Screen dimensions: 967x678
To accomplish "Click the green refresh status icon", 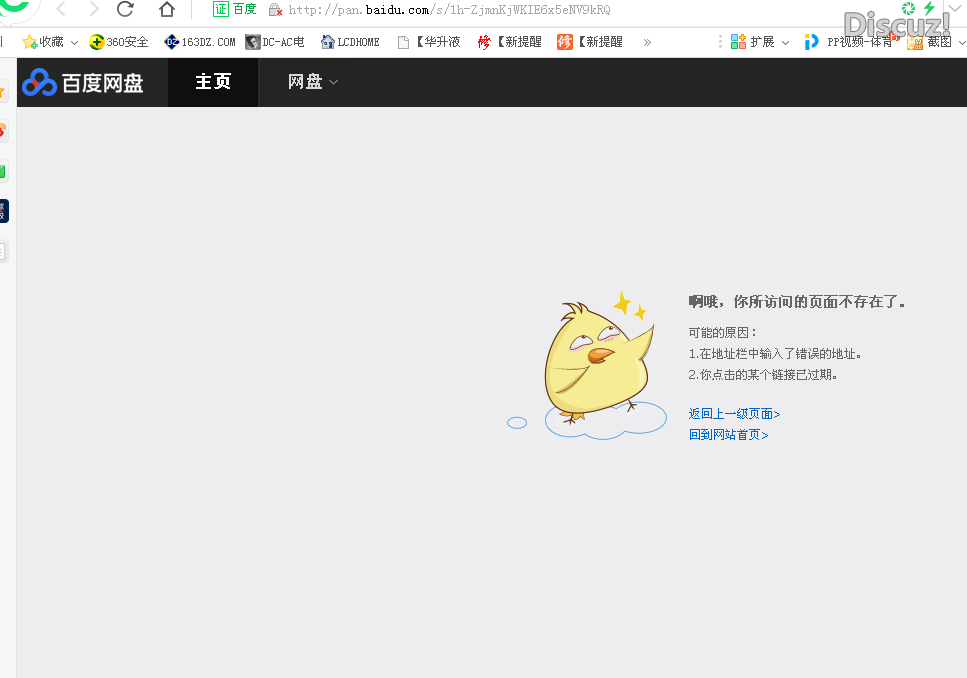I will pyautogui.click(x=909, y=9).
